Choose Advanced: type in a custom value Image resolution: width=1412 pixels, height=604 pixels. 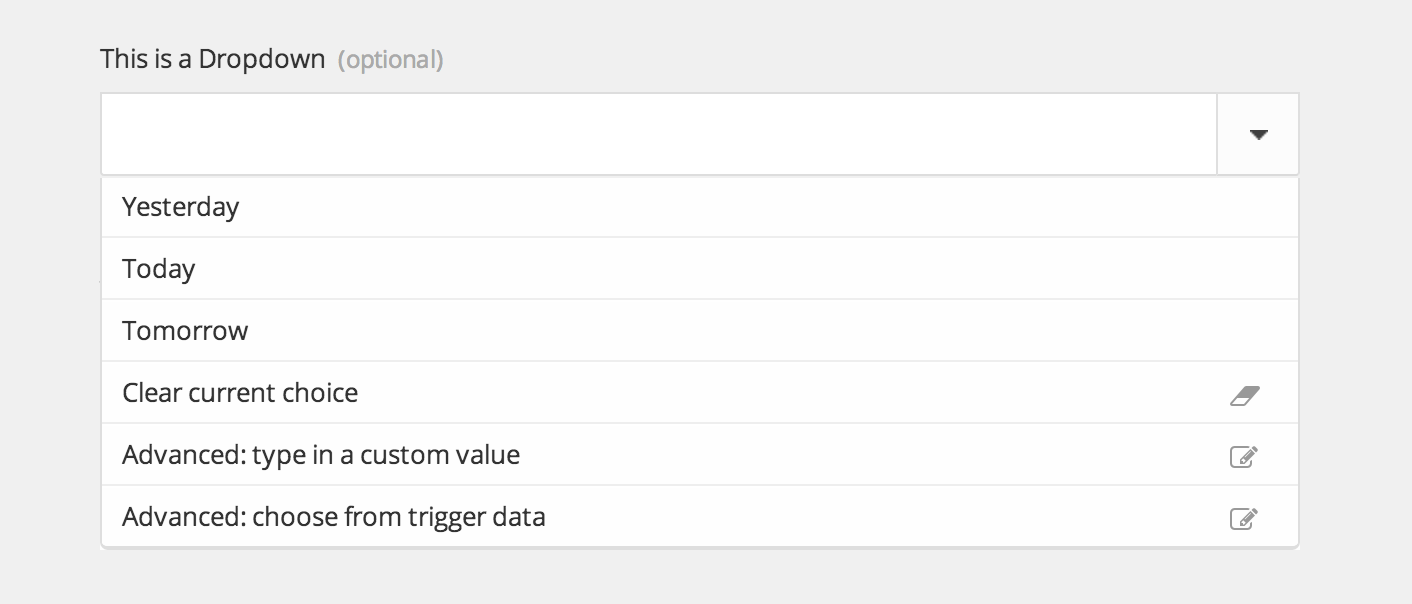tap(321, 455)
